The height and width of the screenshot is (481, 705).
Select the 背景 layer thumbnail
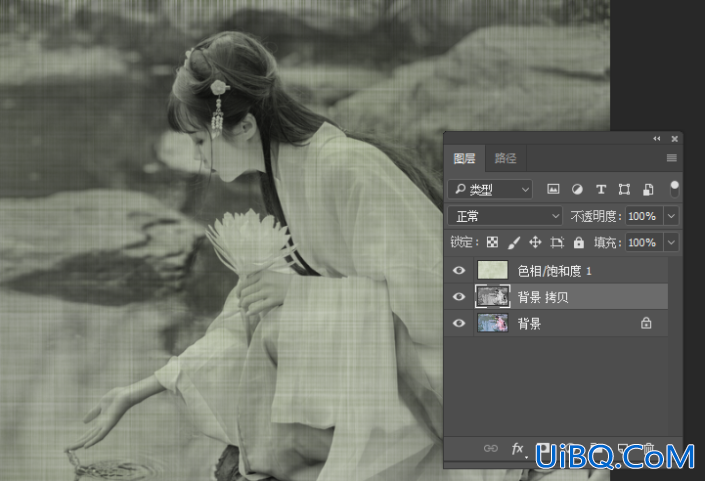[x=492, y=323]
